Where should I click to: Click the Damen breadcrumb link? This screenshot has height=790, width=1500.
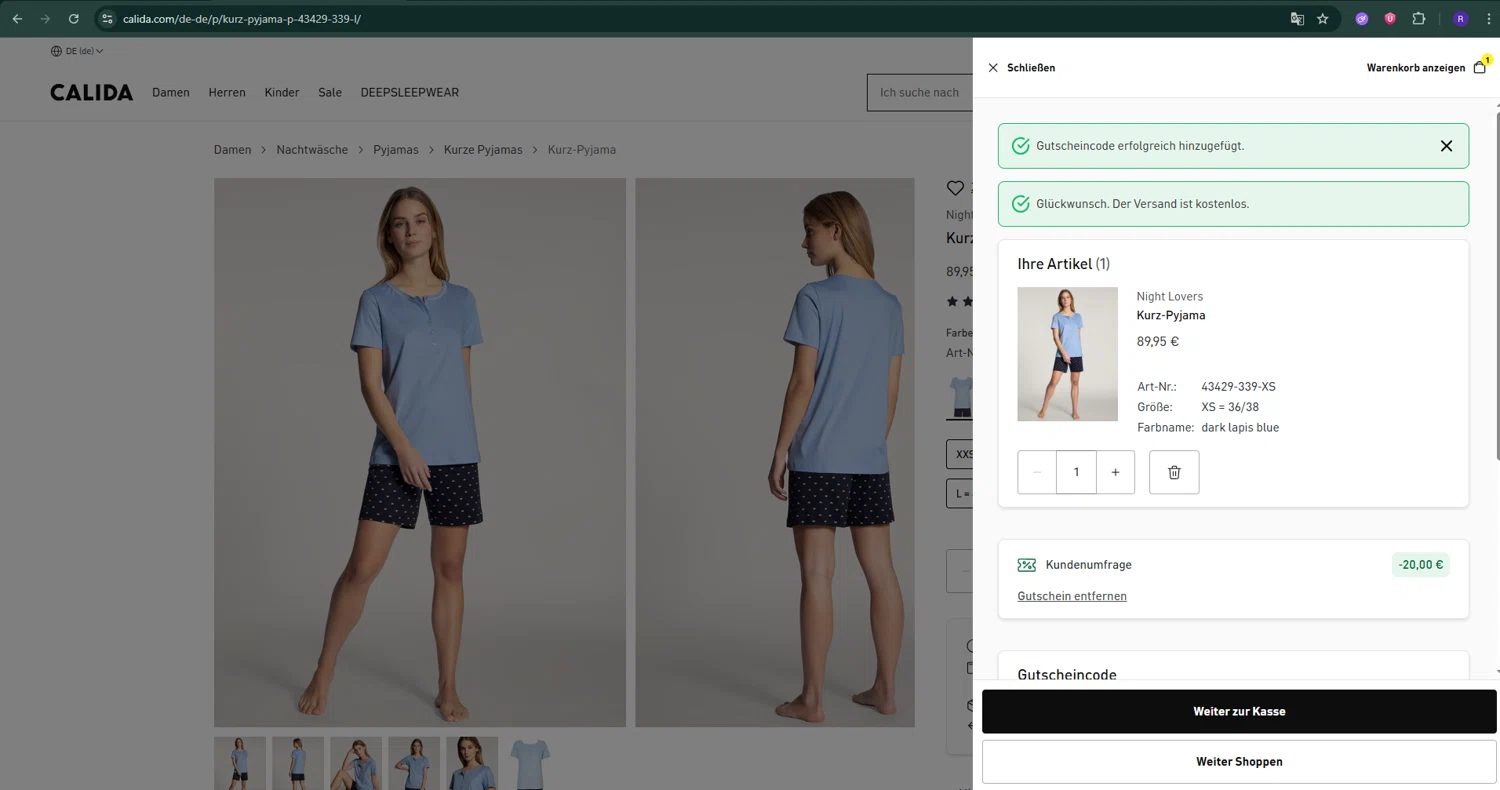point(233,150)
